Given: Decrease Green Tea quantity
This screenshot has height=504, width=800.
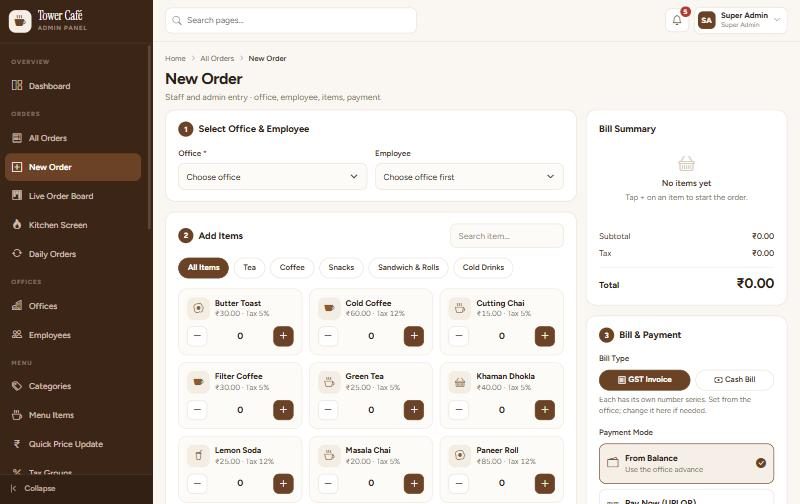Looking at the screenshot, I should (x=328, y=410).
